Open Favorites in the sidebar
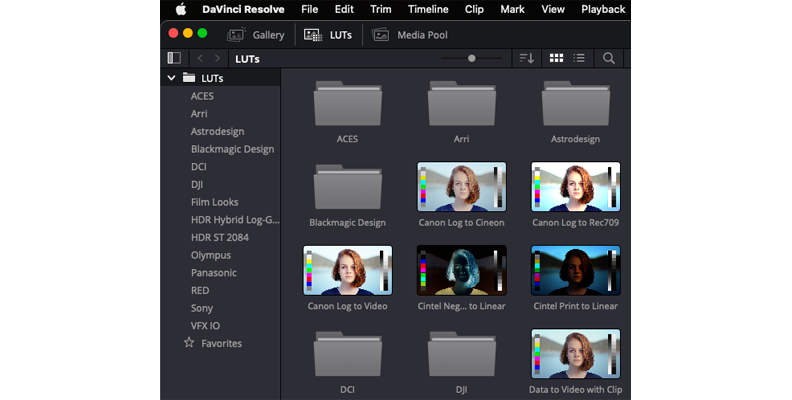This screenshot has width=792, height=400. (213, 343)
